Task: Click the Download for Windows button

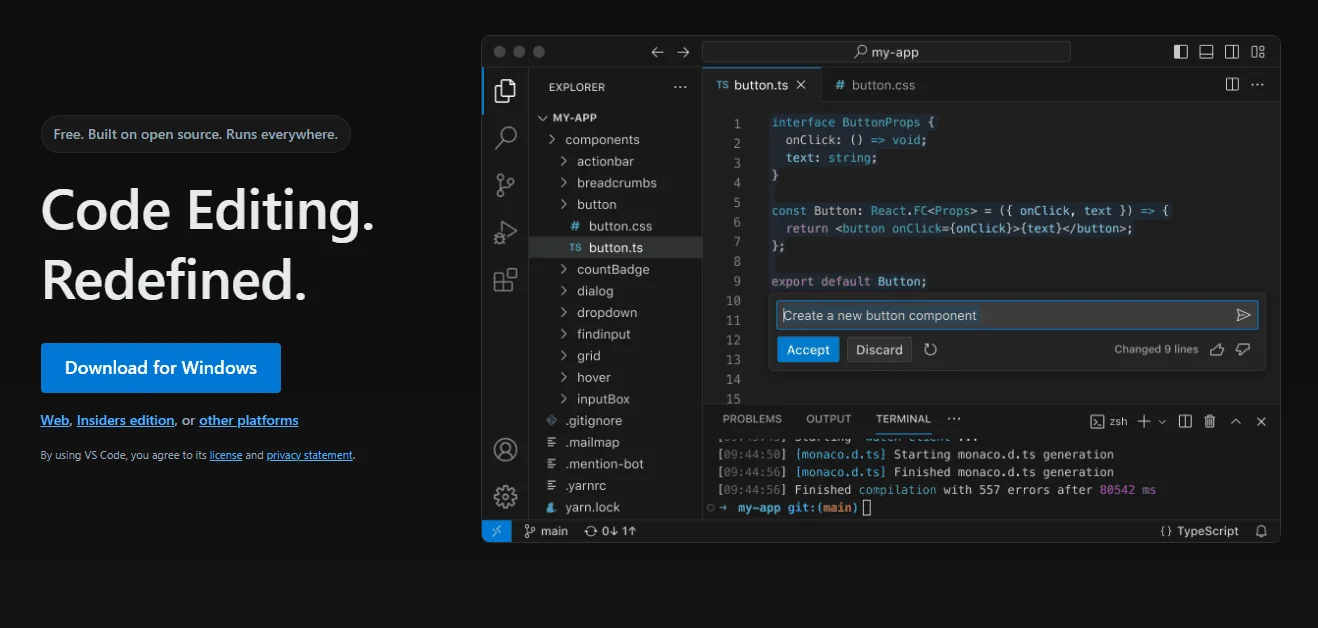Action: [160, 368]
